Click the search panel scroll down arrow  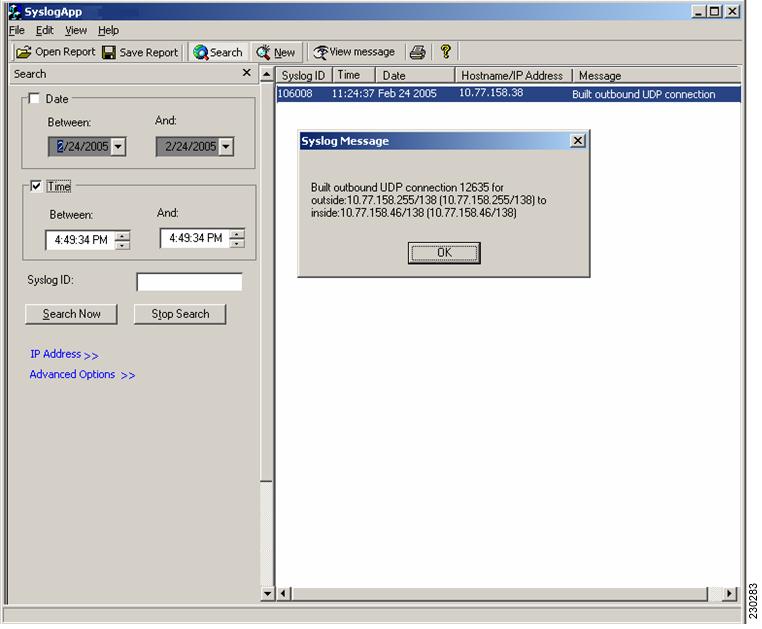point(267,593)
